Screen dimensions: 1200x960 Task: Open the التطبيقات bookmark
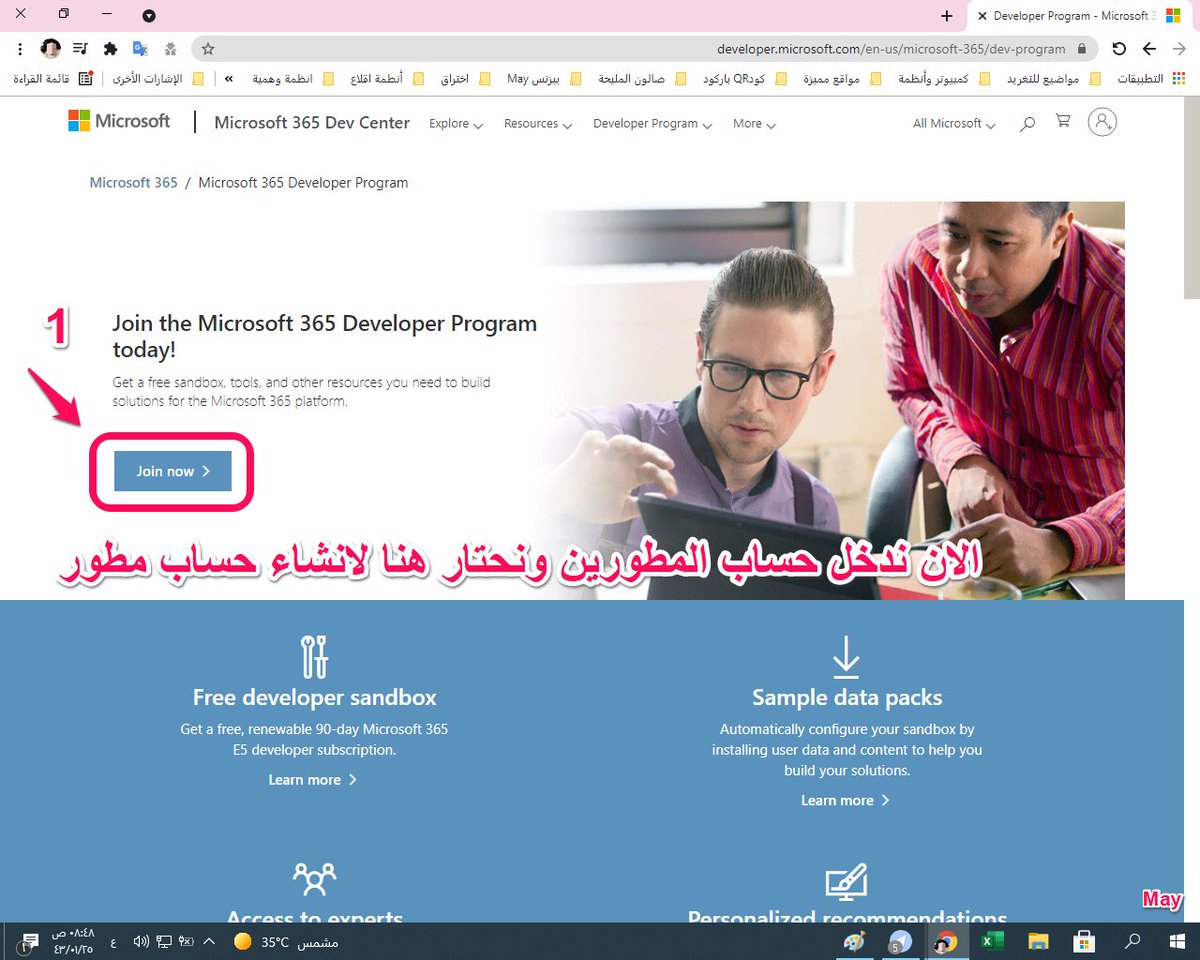[1150, 78]
